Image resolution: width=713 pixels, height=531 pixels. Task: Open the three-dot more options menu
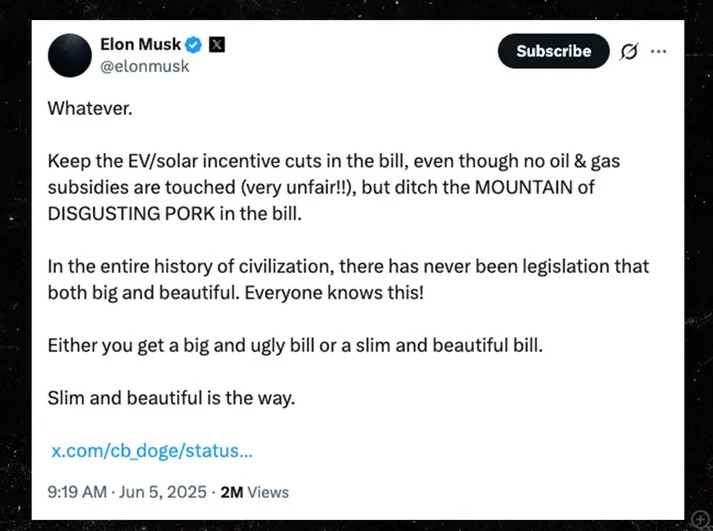[658, 51]
